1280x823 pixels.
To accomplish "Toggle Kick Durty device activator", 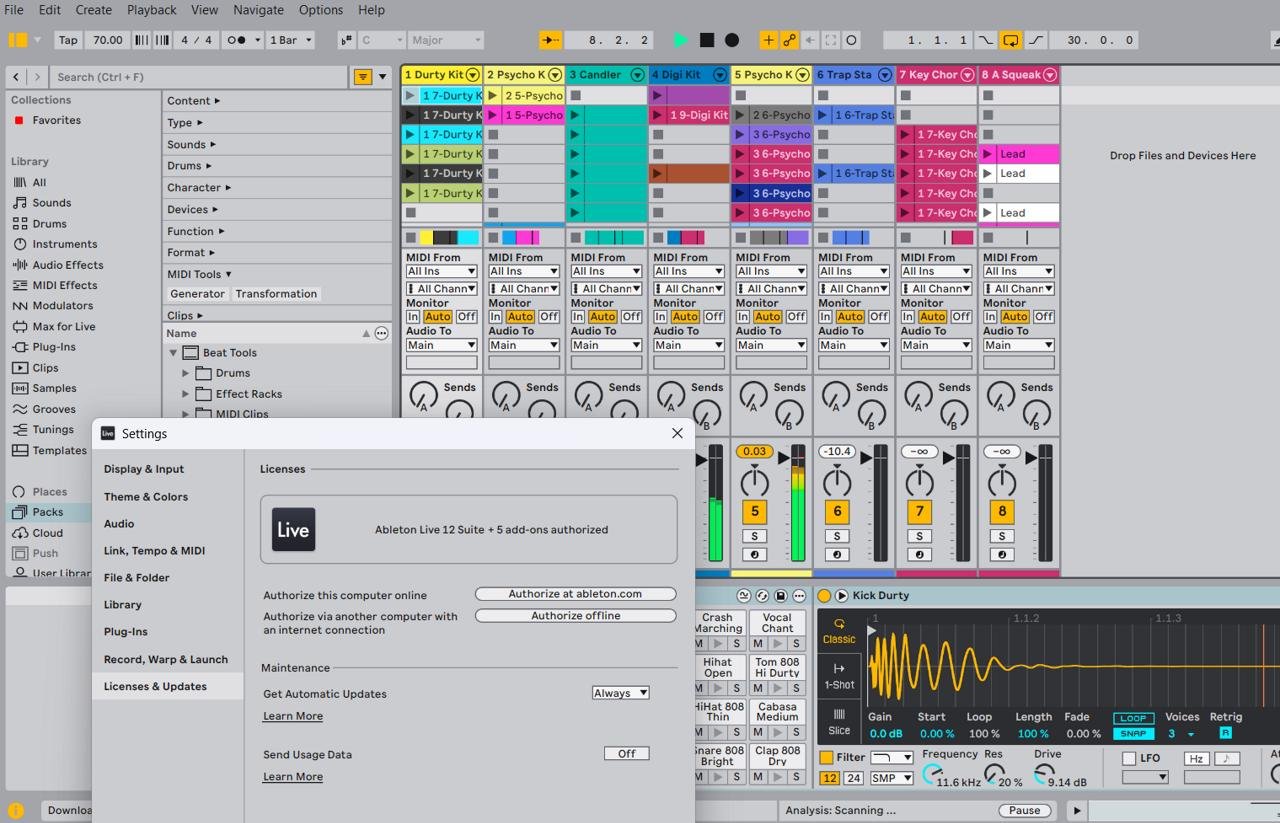I will click(x=824, y=596).
